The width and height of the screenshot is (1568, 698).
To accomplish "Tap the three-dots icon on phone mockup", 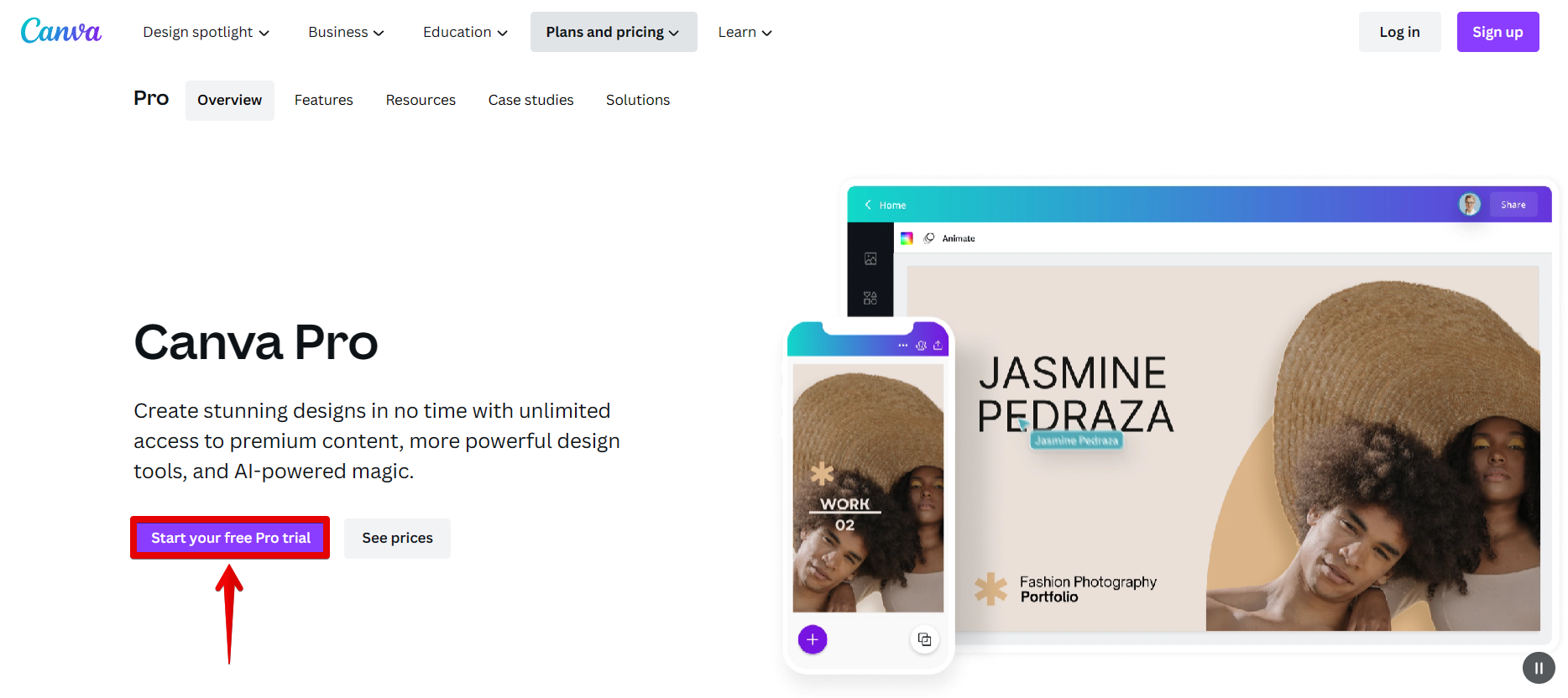I will tap(902, 345).
